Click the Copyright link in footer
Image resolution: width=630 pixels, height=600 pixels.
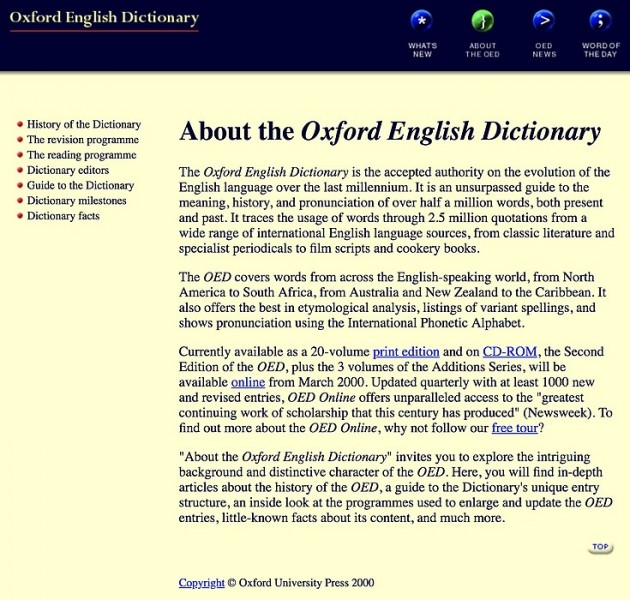(x=202, y=583)
